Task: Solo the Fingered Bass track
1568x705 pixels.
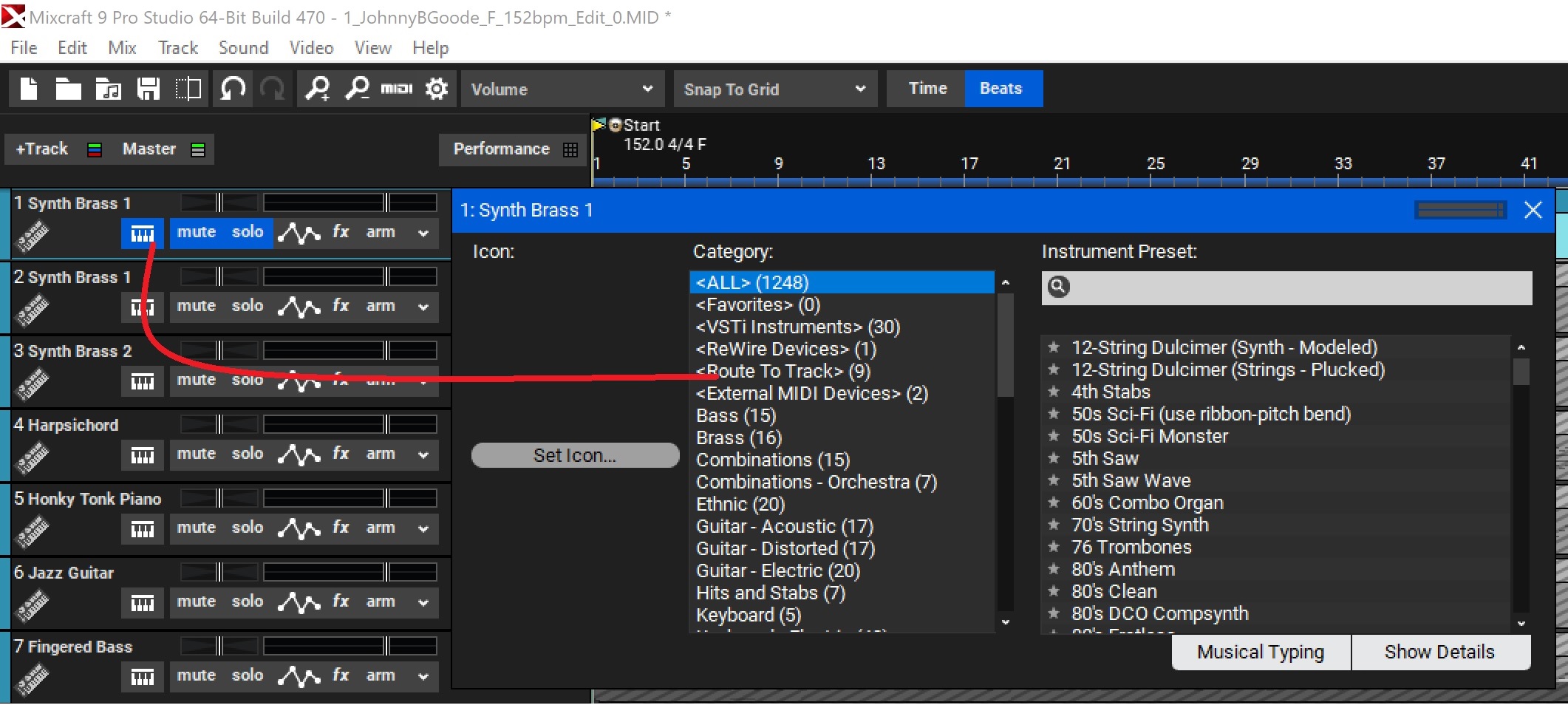Action: point(248,675)
